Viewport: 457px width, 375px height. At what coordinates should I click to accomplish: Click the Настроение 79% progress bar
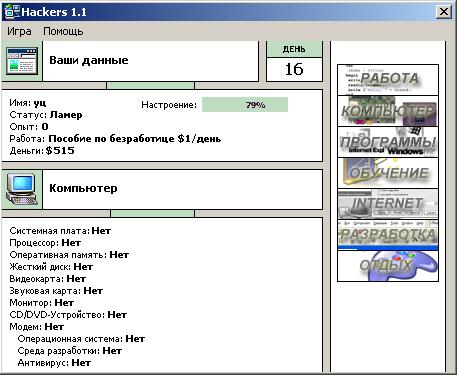click(245, 105)
